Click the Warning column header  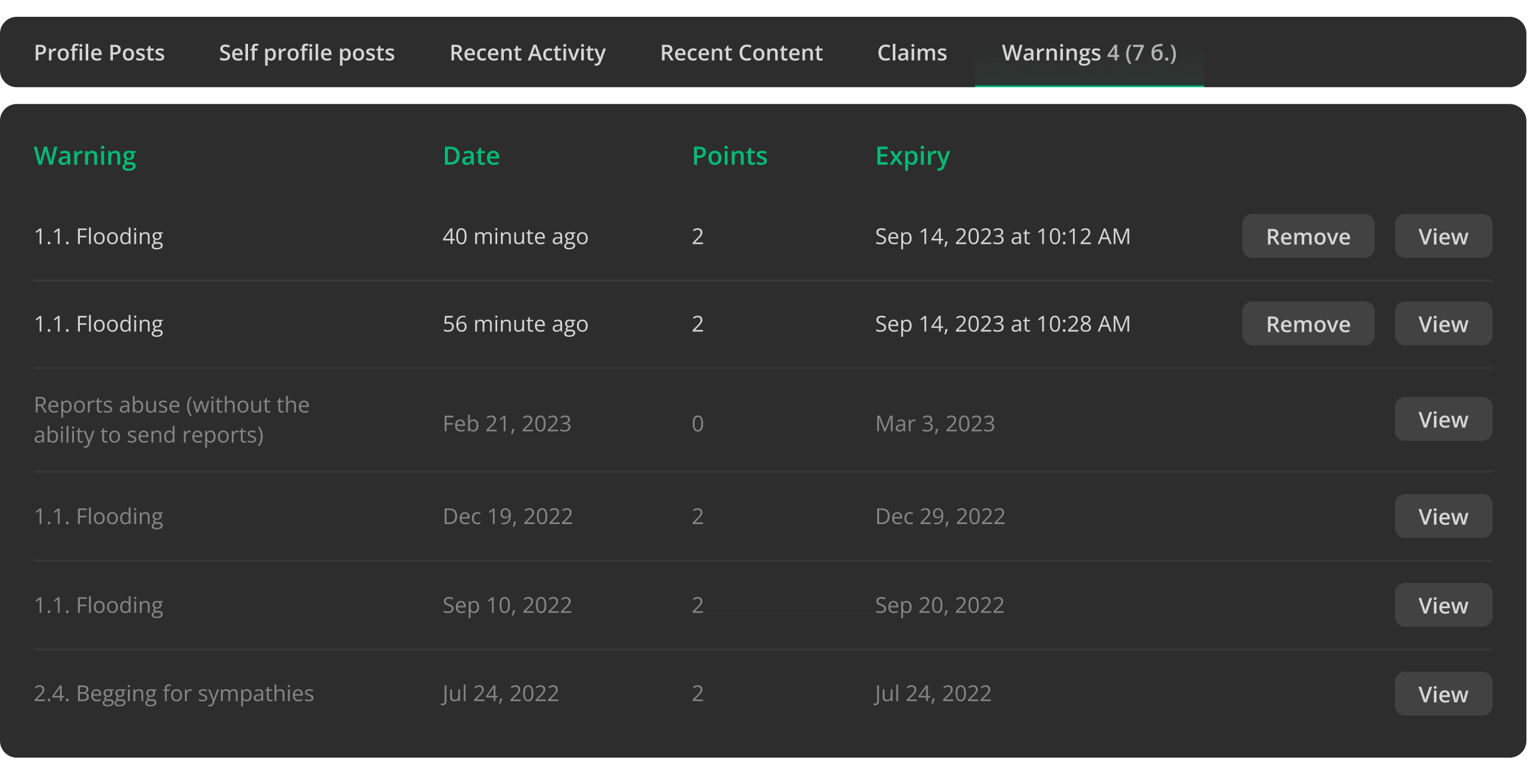[x=85, y=156]
